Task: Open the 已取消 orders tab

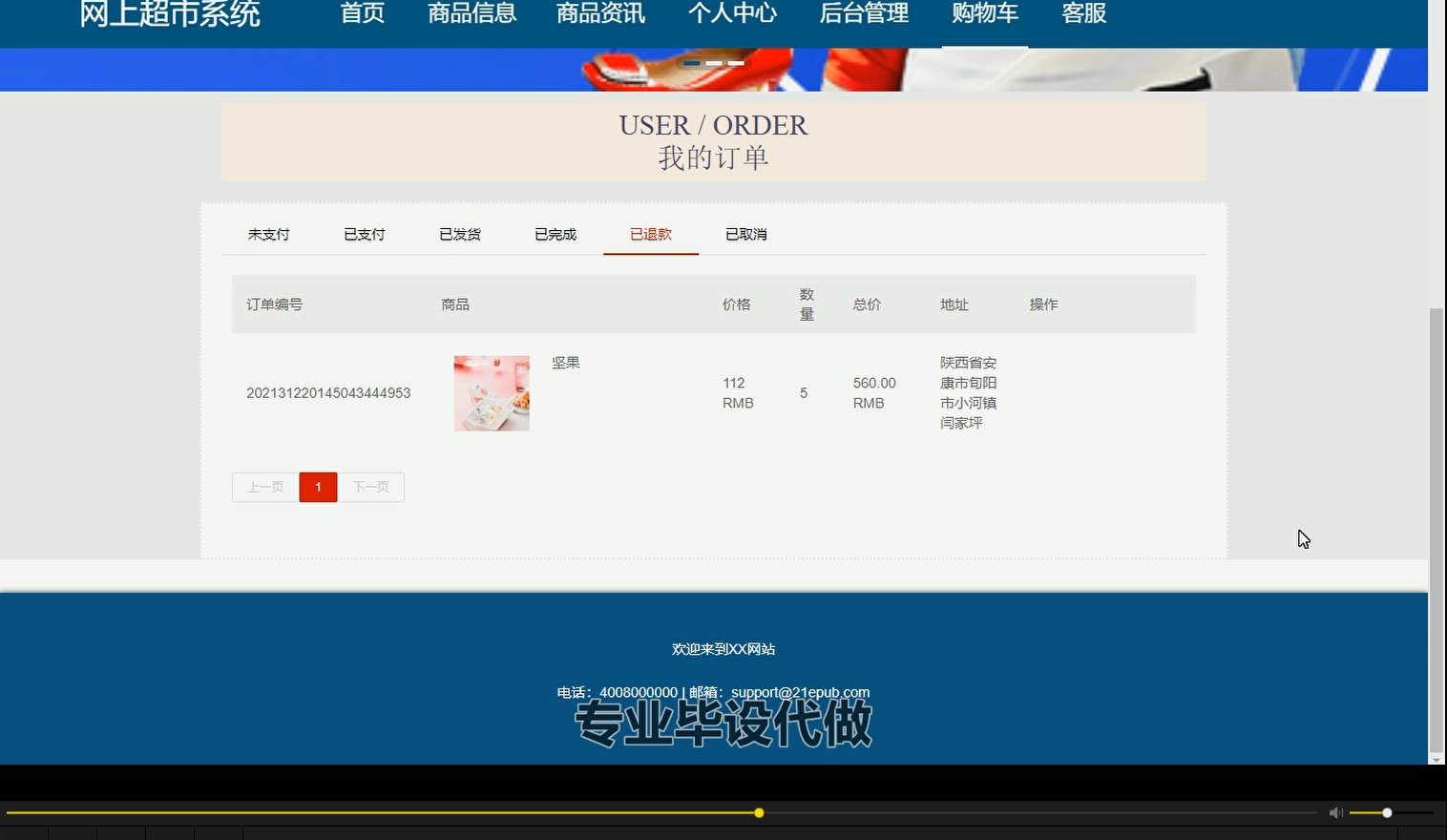Action: tap(745, 234)
